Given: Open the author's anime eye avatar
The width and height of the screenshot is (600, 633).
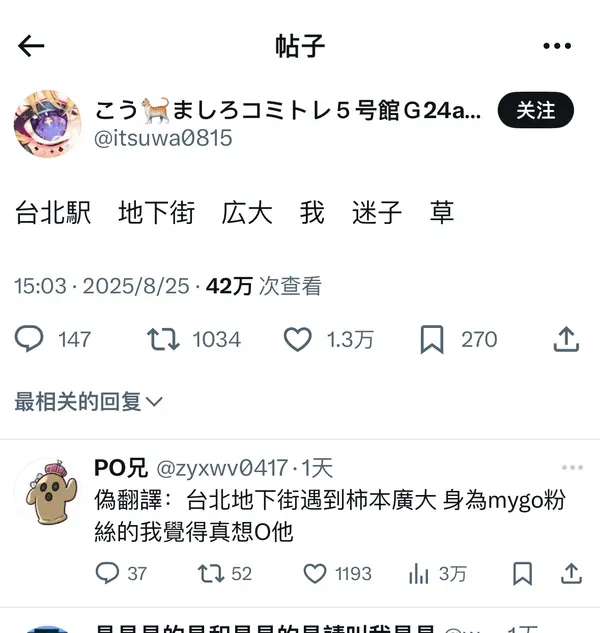Looking at the screenshot, I should pos(48,124).
